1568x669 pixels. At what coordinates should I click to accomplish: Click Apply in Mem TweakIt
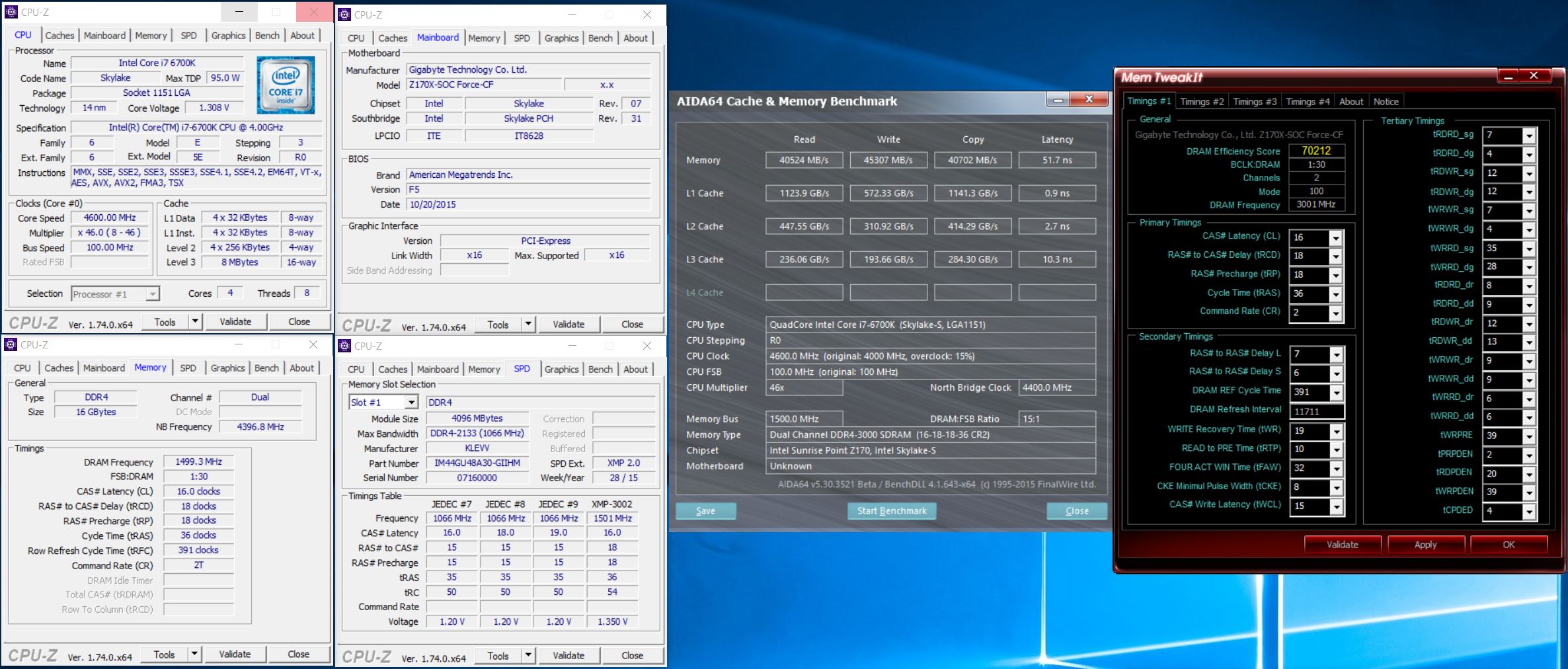1425,545
